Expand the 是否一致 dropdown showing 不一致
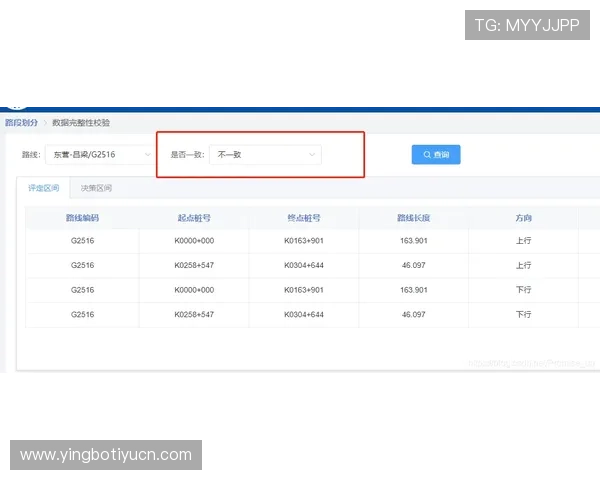Screen dimensions: 600x480 (x=265, y=155)
